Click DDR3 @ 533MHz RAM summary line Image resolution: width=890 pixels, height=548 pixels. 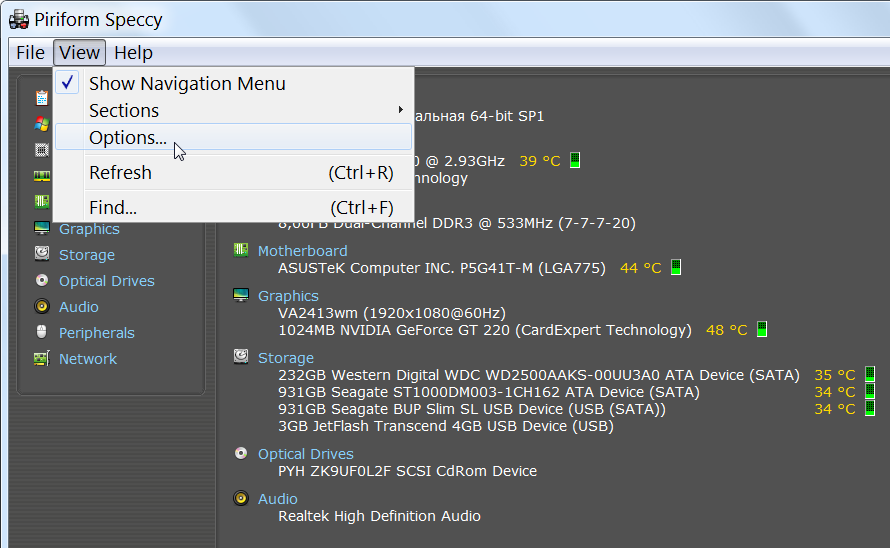[457, 223]
